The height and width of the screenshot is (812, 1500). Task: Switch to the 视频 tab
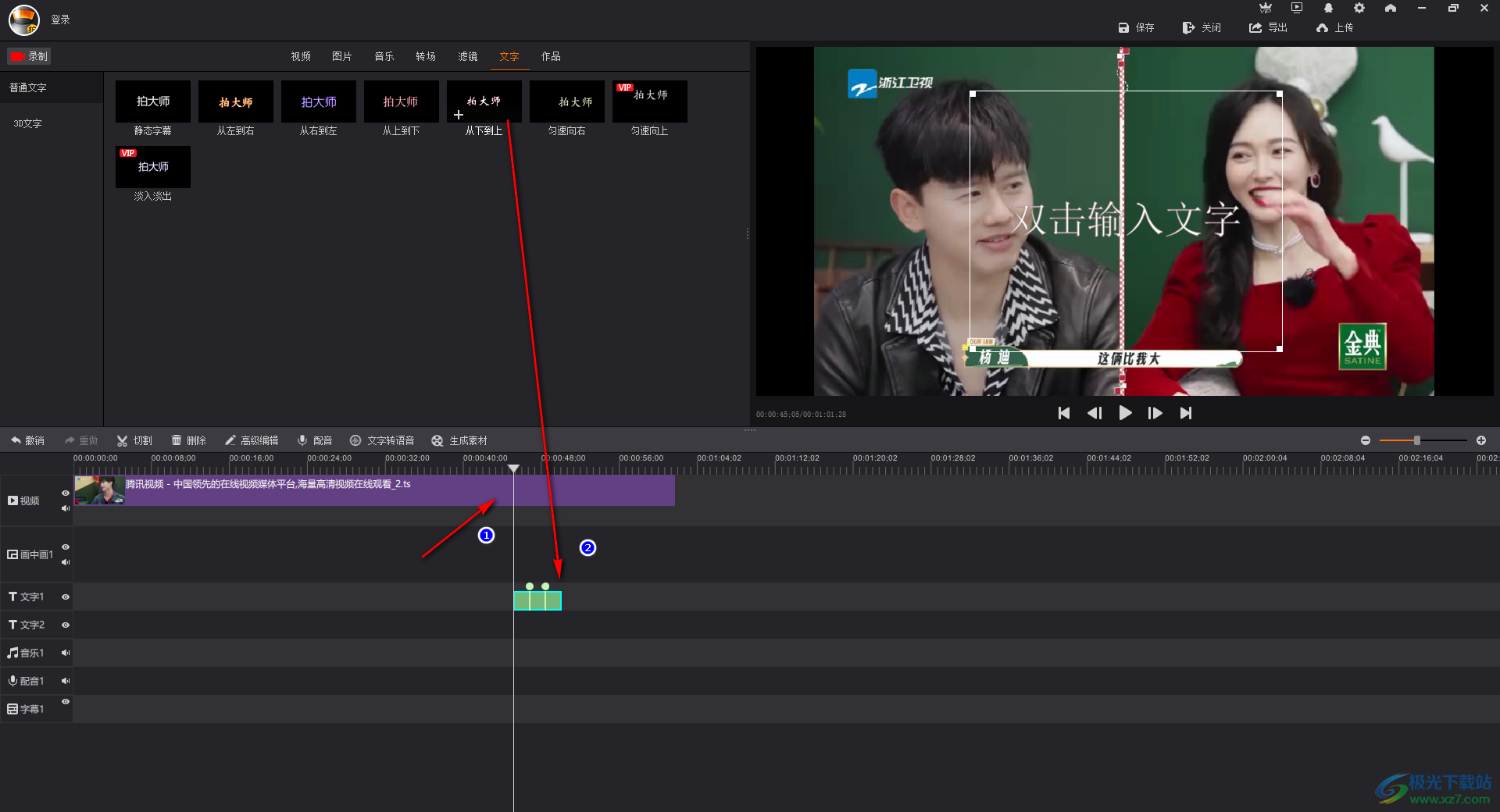301,56
